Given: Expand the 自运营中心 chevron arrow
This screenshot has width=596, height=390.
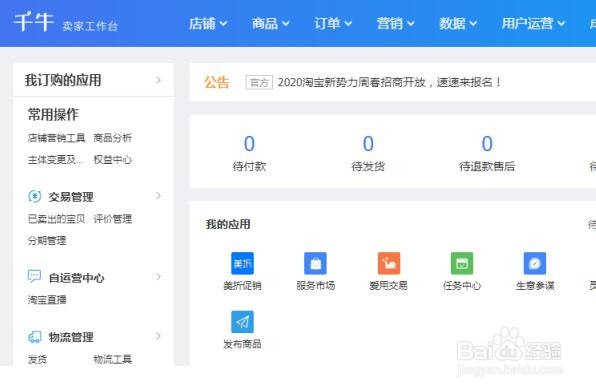Looking at the screenshot, I should (159, 276).
